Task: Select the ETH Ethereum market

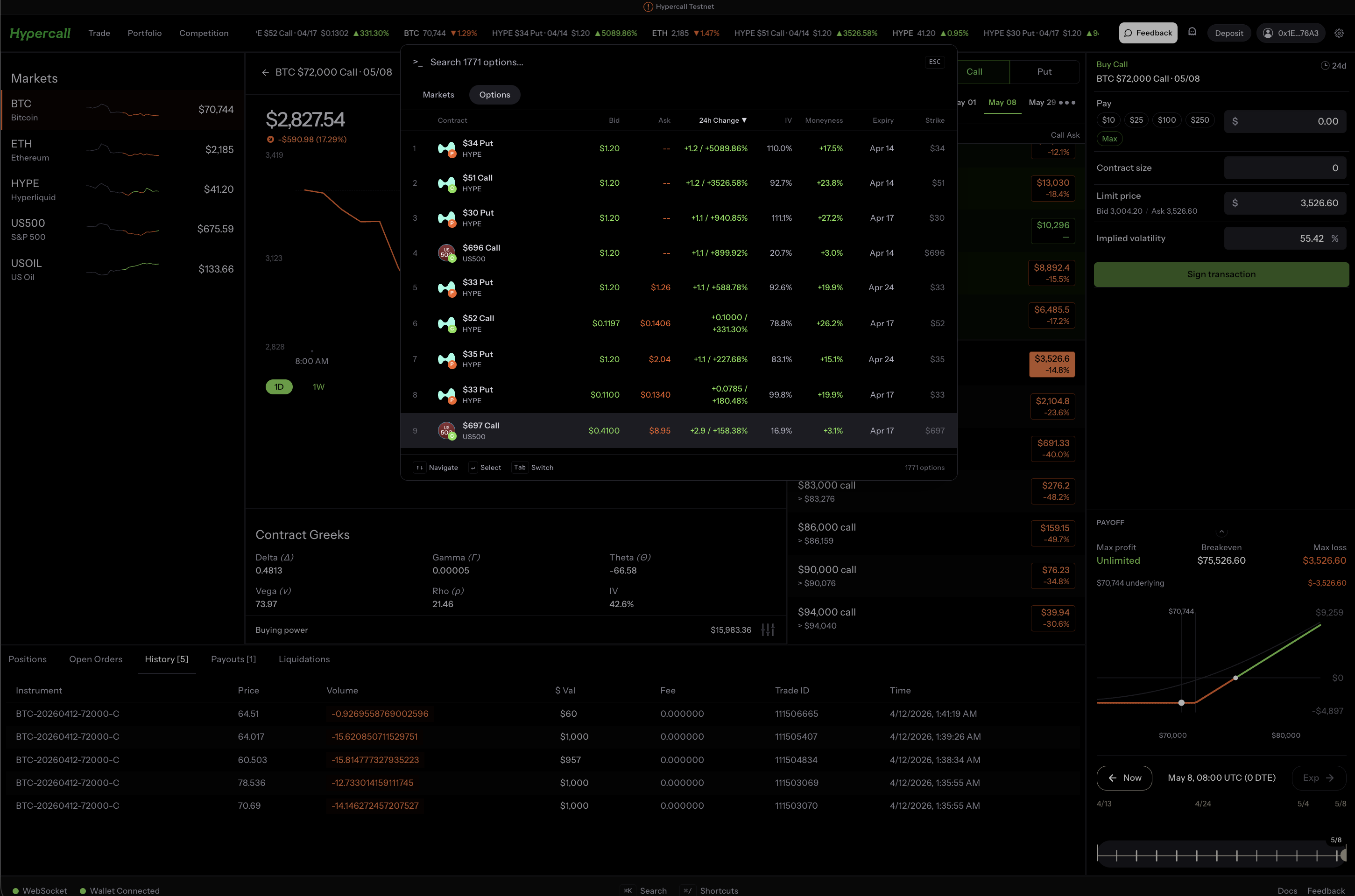Action: [122, 150]
